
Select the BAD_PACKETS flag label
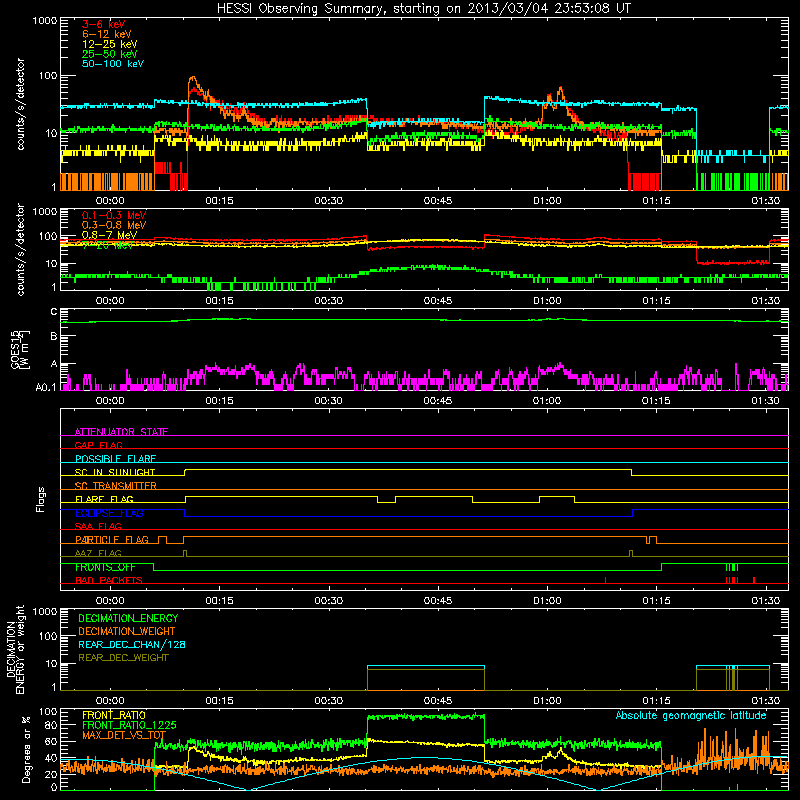pyautogui.click(x=109, y=580)
